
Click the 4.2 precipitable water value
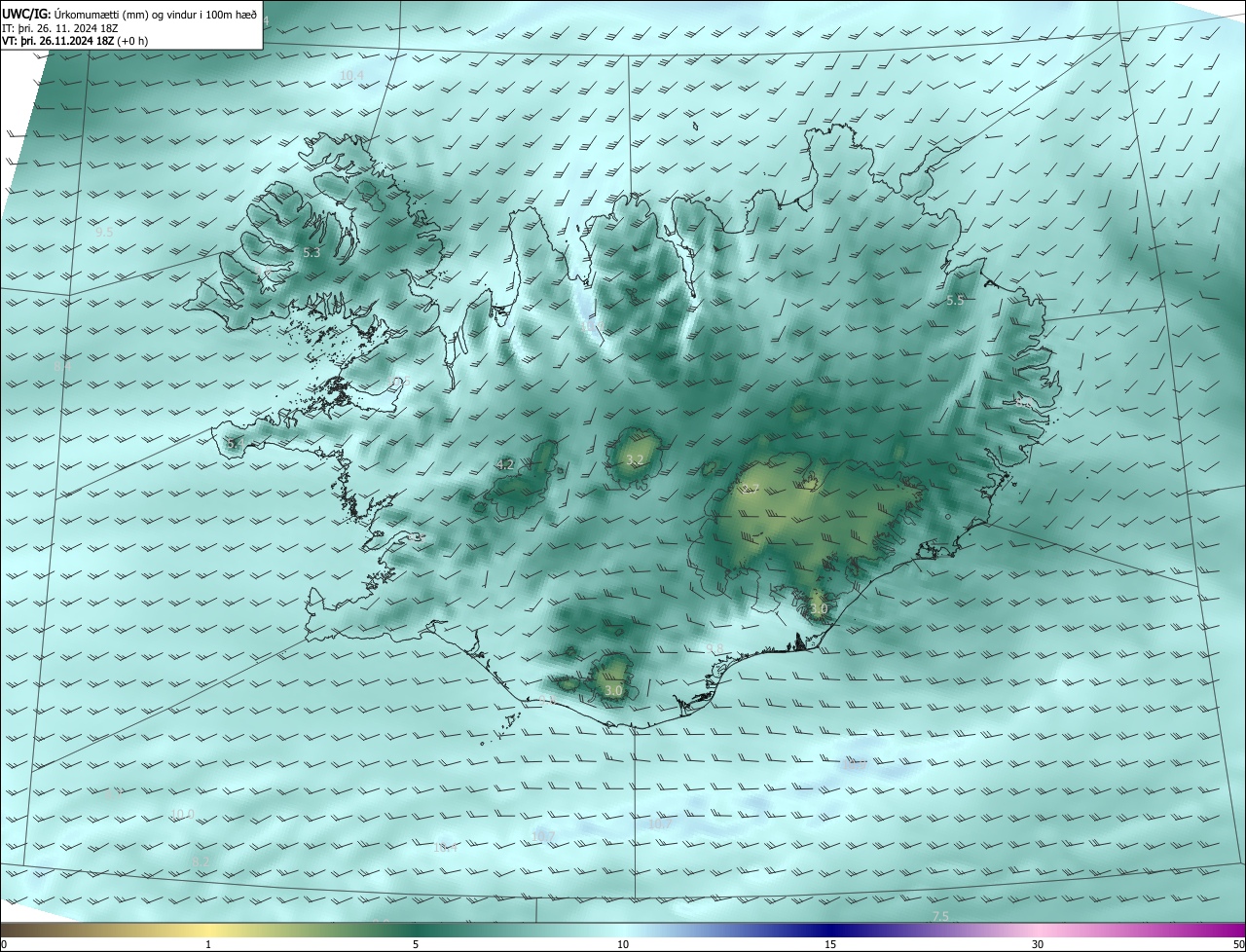pyautogui.click(x=505, y=465)
